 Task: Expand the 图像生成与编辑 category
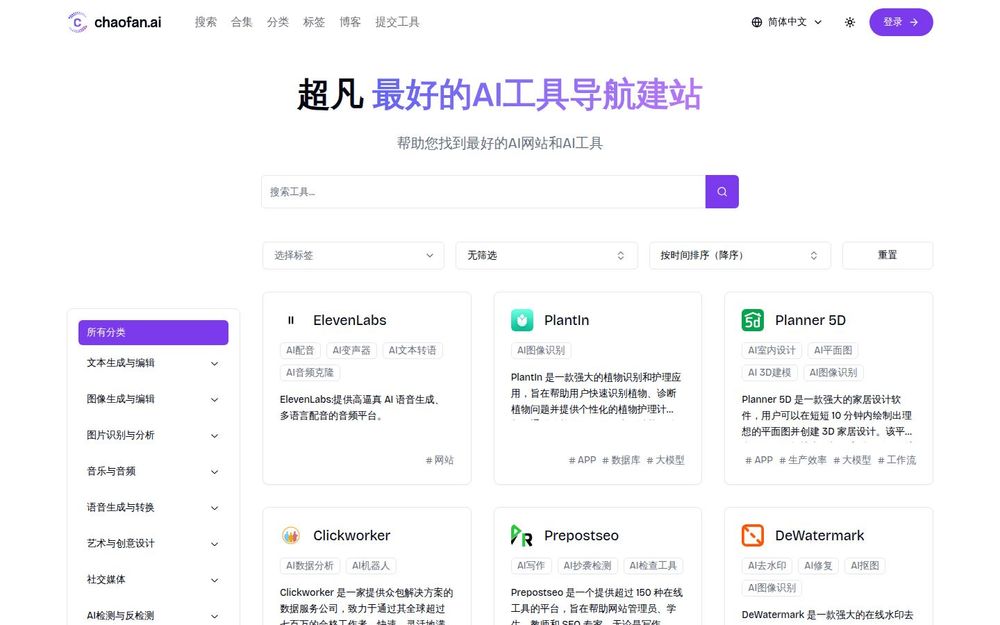tap(153, 399)
